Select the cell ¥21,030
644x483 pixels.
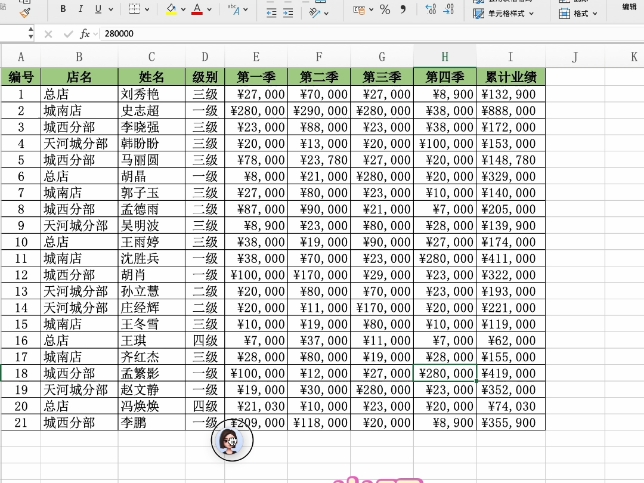(256, 406)
